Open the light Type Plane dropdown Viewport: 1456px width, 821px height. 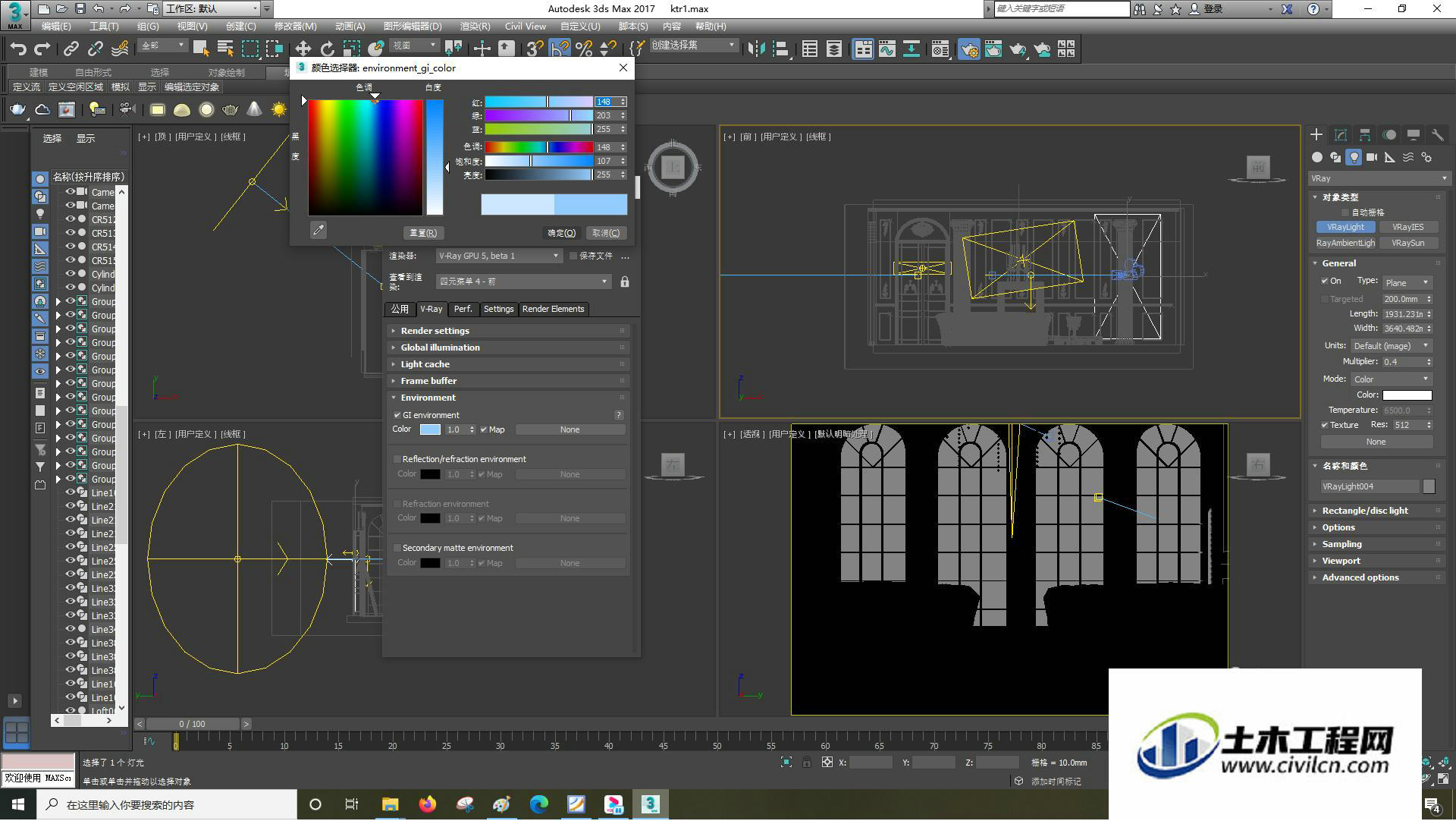point(1407,282)
